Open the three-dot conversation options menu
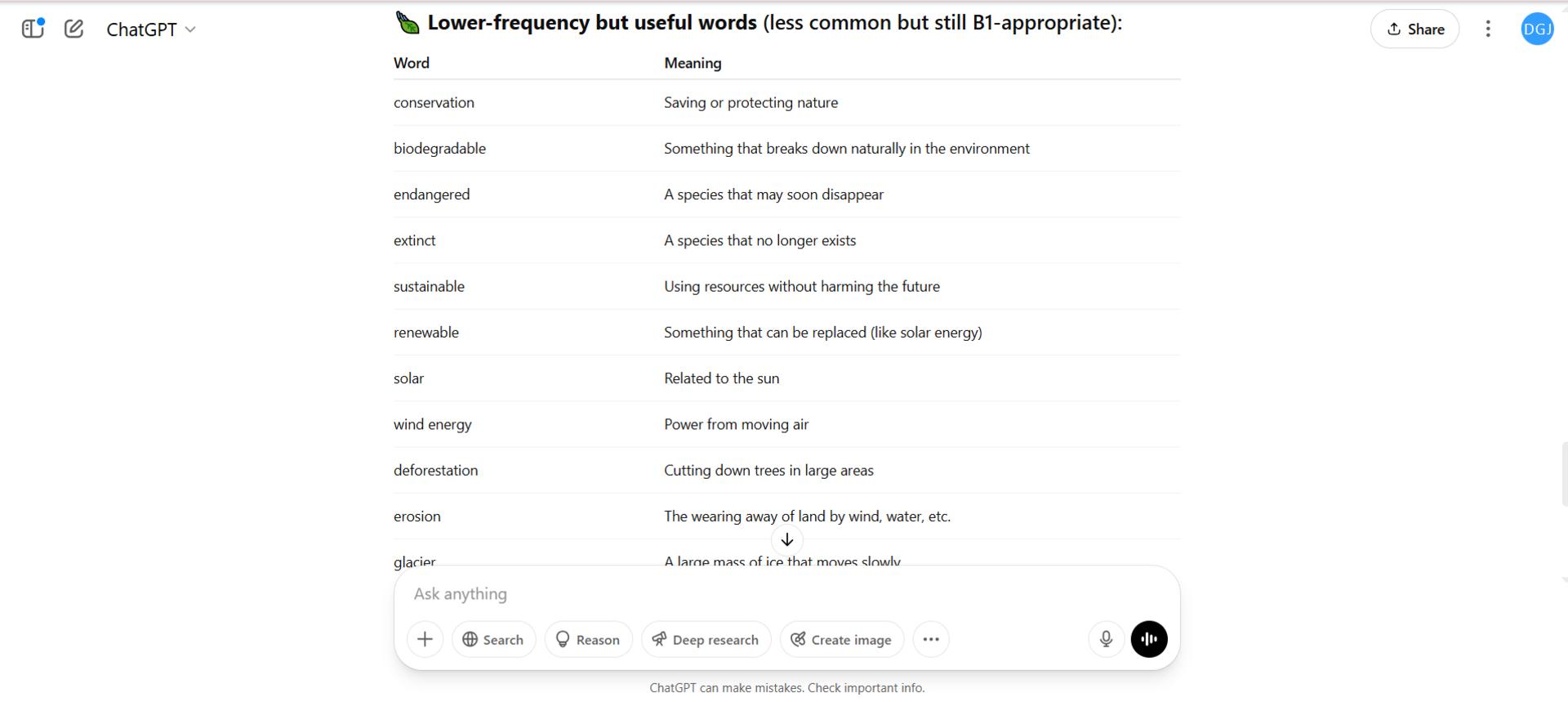Image resolution: width=1568 pixels, height=702 pixels. point(1488,29)
